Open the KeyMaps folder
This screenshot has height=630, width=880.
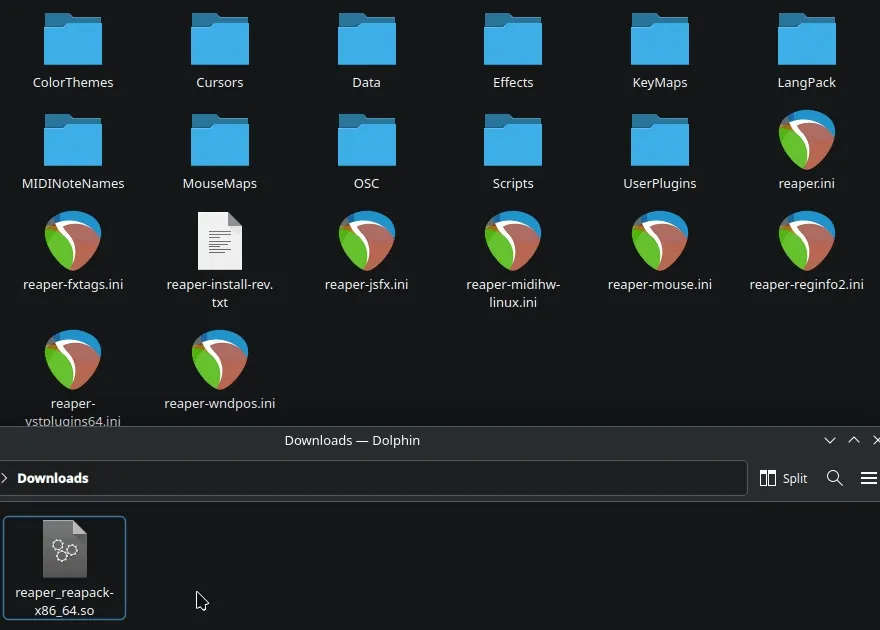660,39
